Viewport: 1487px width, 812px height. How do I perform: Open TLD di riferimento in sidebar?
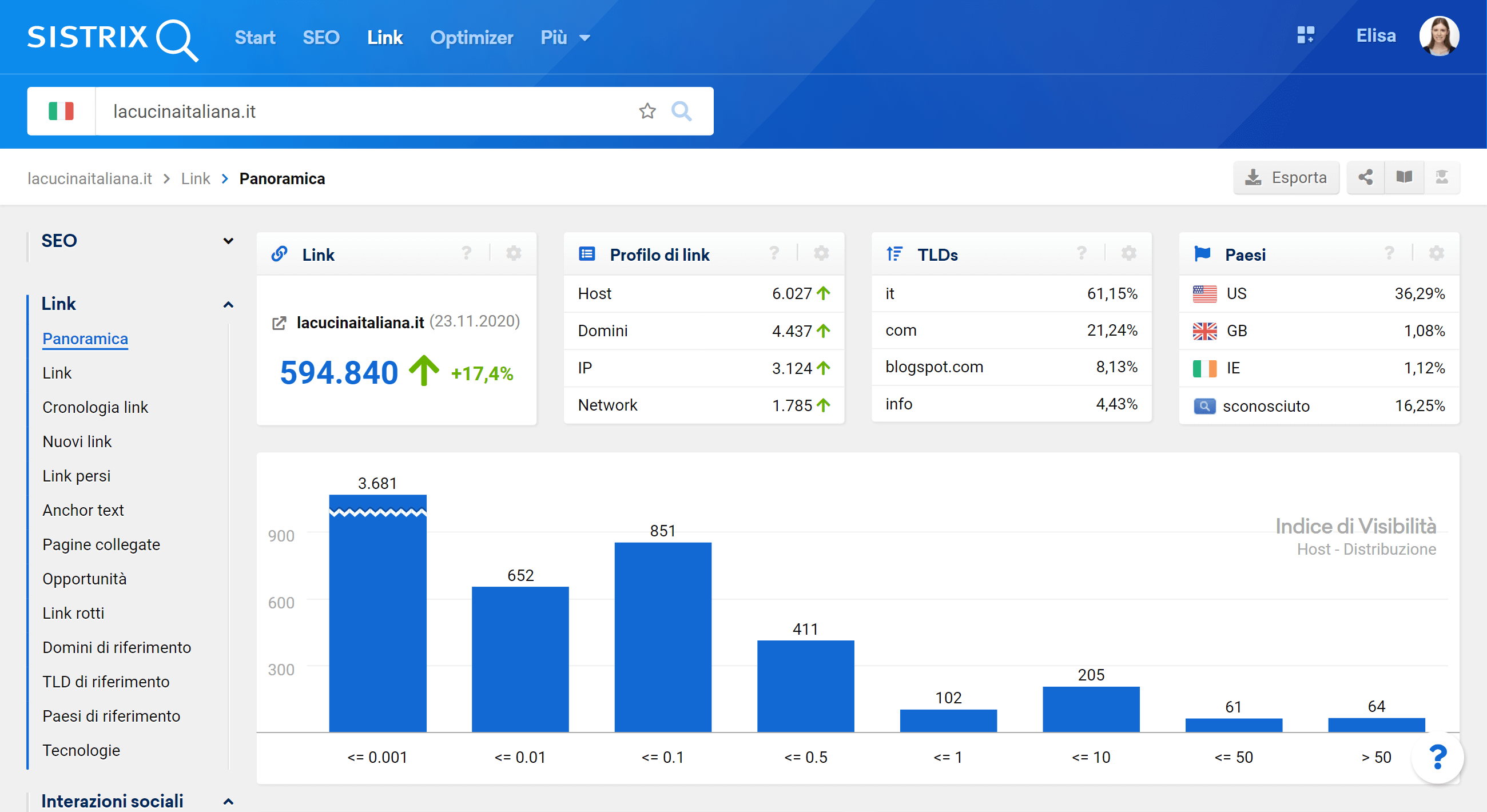click(106, 682)
